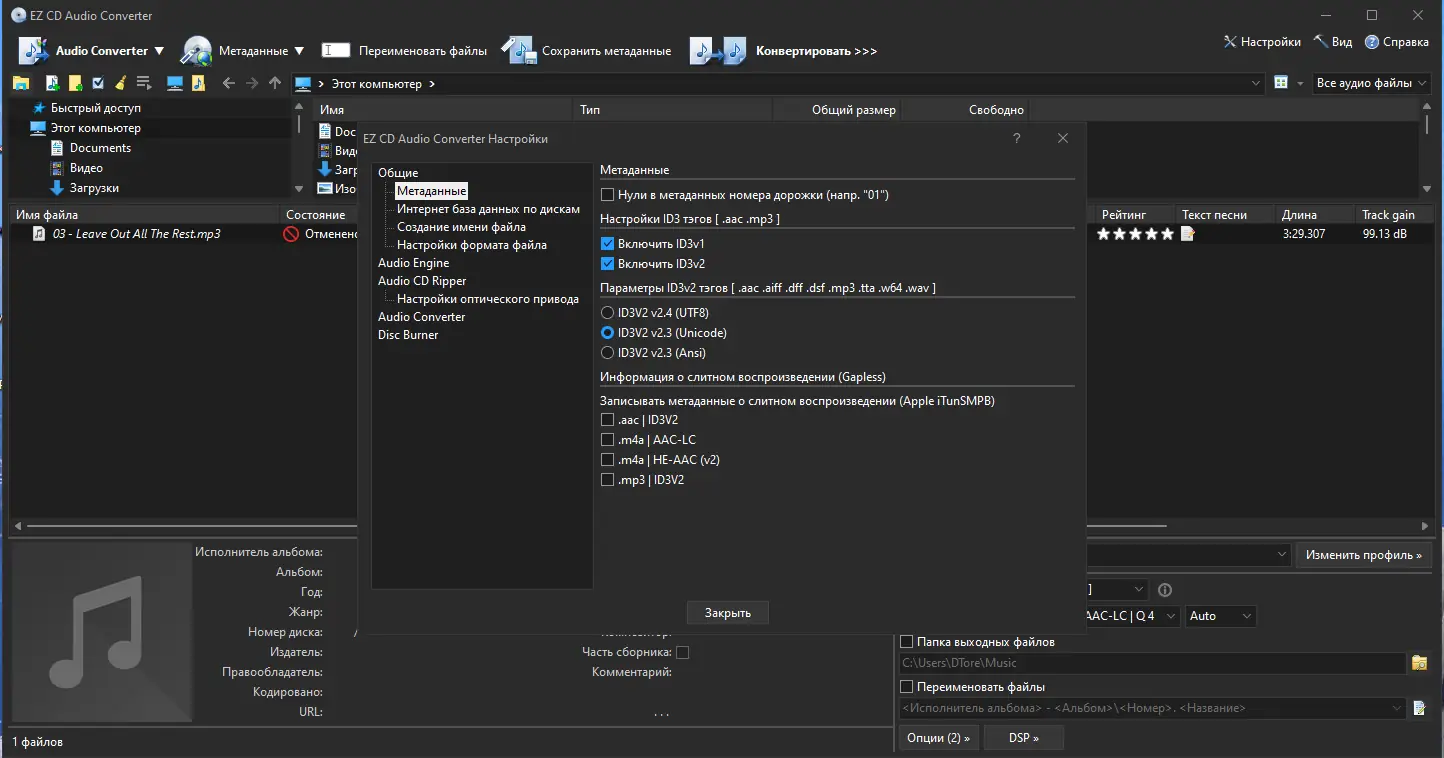This screenshot has height=758, width=1444.
Task: Click the Изменить профиль button
Action: tap(1364, 554)
